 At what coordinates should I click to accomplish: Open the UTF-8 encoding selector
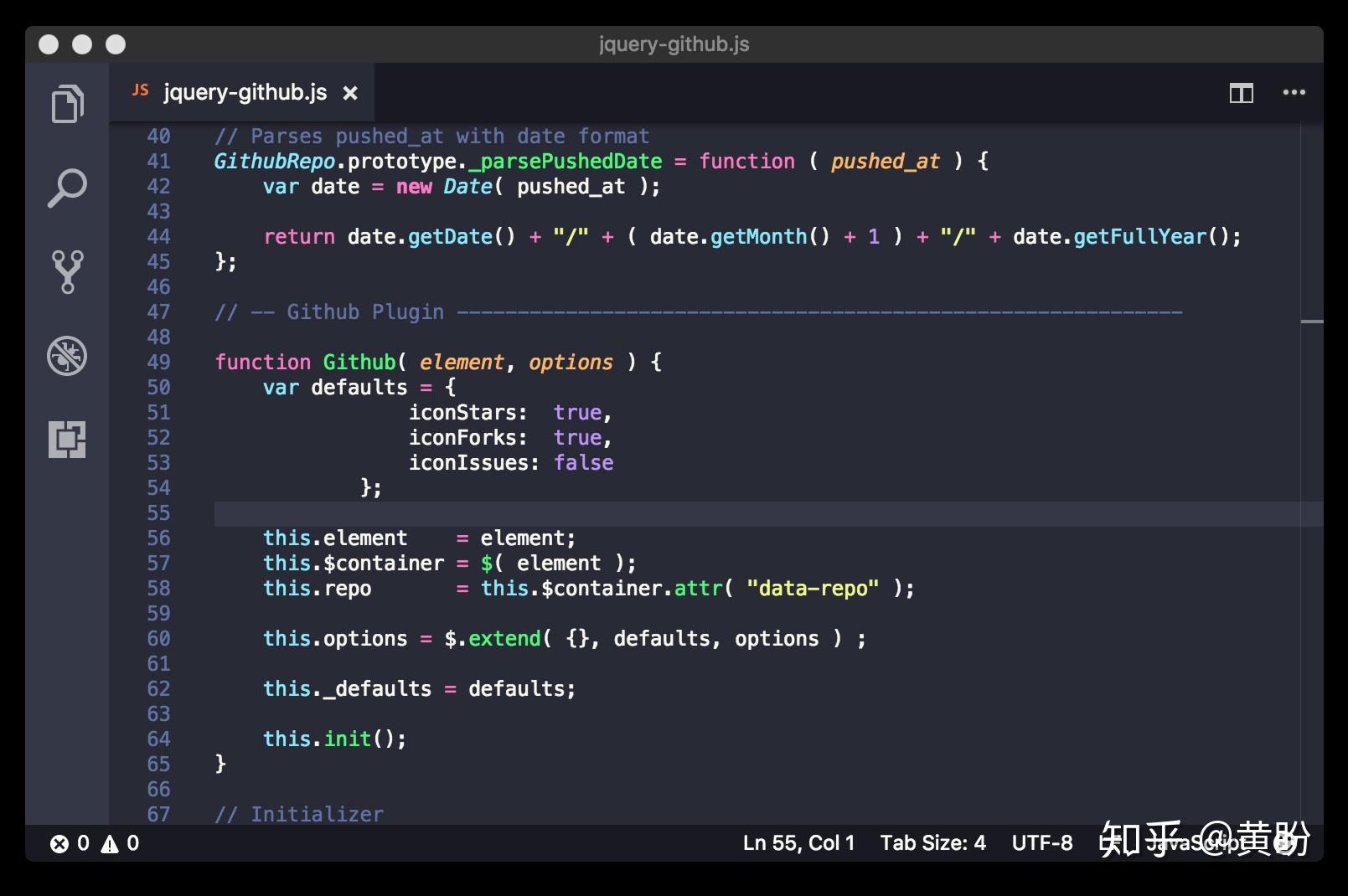(1041, 843)
